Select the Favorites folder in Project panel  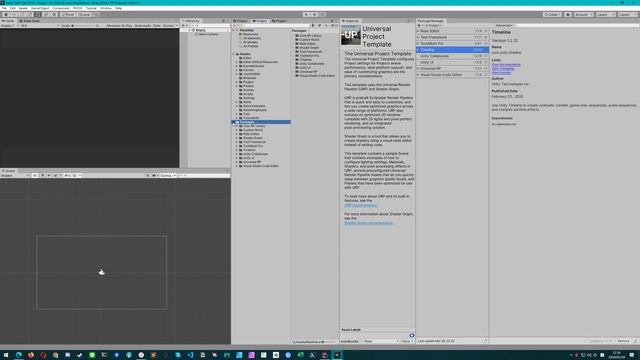247,30
